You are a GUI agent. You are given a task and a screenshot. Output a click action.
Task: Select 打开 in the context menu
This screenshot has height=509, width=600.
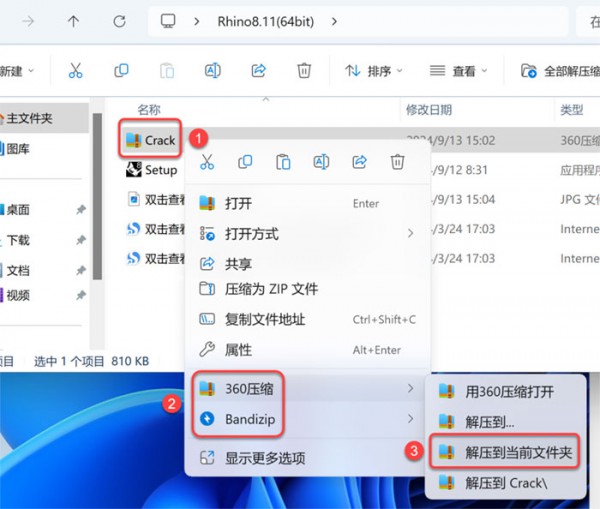pyautogui.click(x=307, y=203)
